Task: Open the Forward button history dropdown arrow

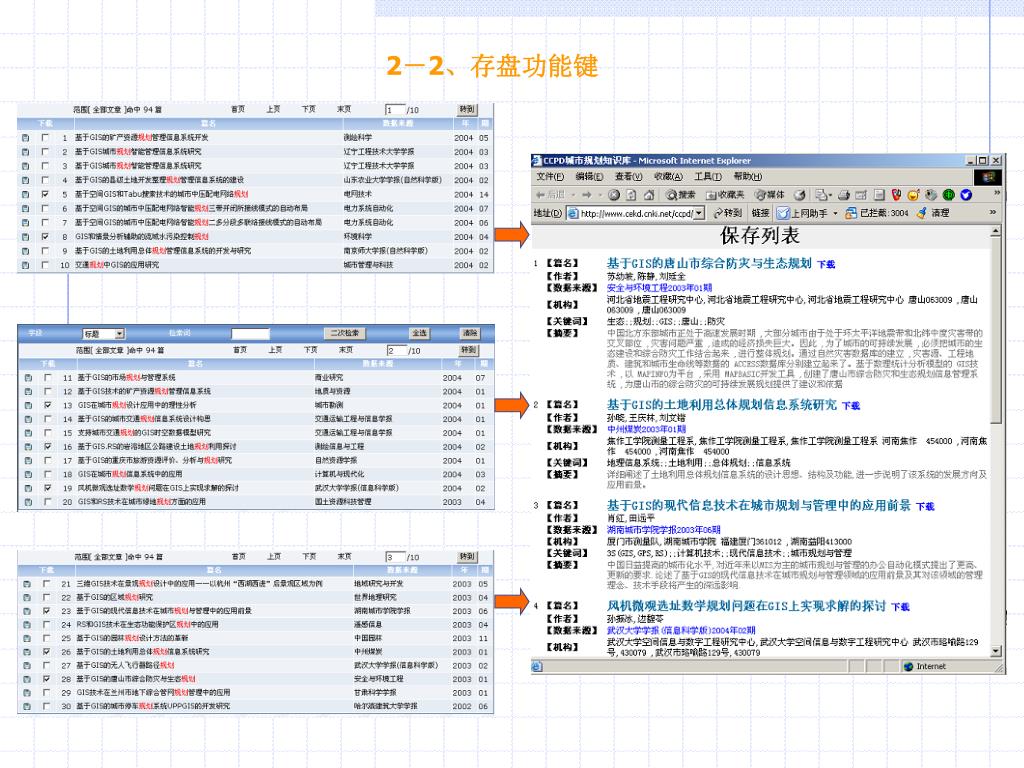Action: (x=599, y=195)
